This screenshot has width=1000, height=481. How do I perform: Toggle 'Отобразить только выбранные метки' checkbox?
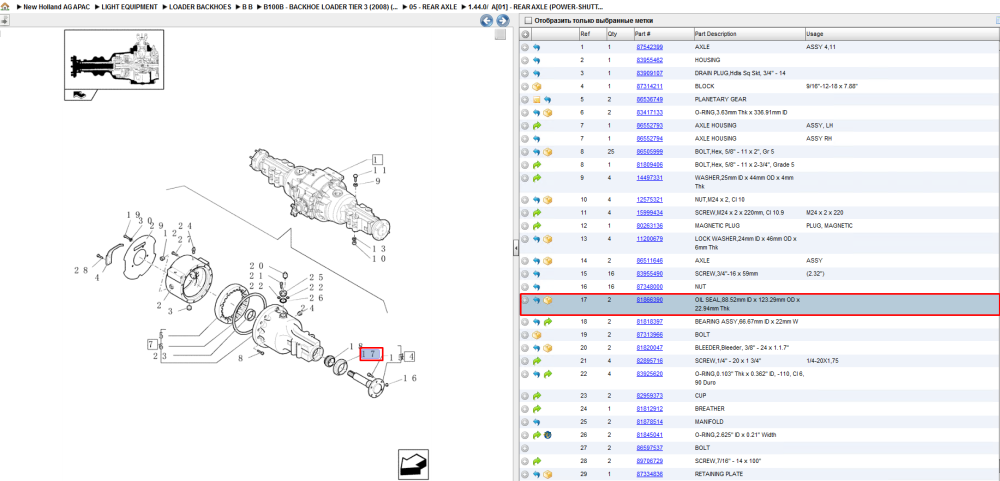pos(527,20)
